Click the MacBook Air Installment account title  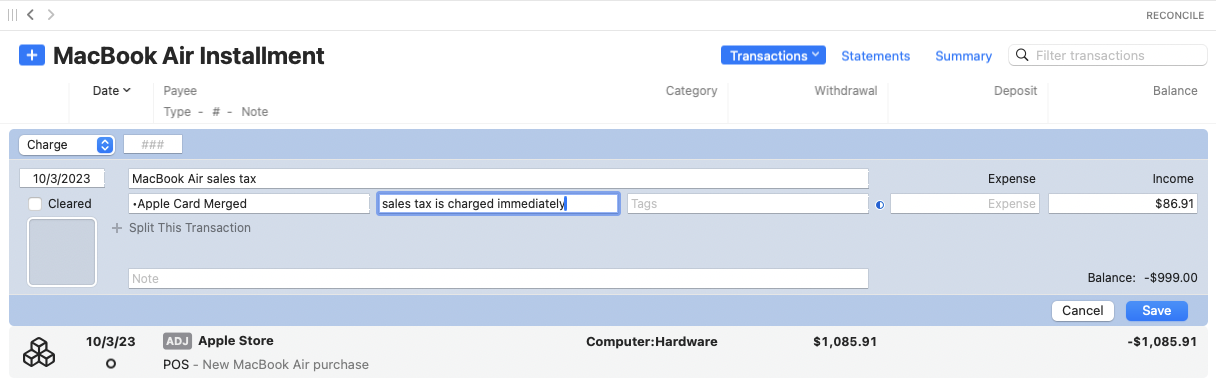tap(189, 56)
